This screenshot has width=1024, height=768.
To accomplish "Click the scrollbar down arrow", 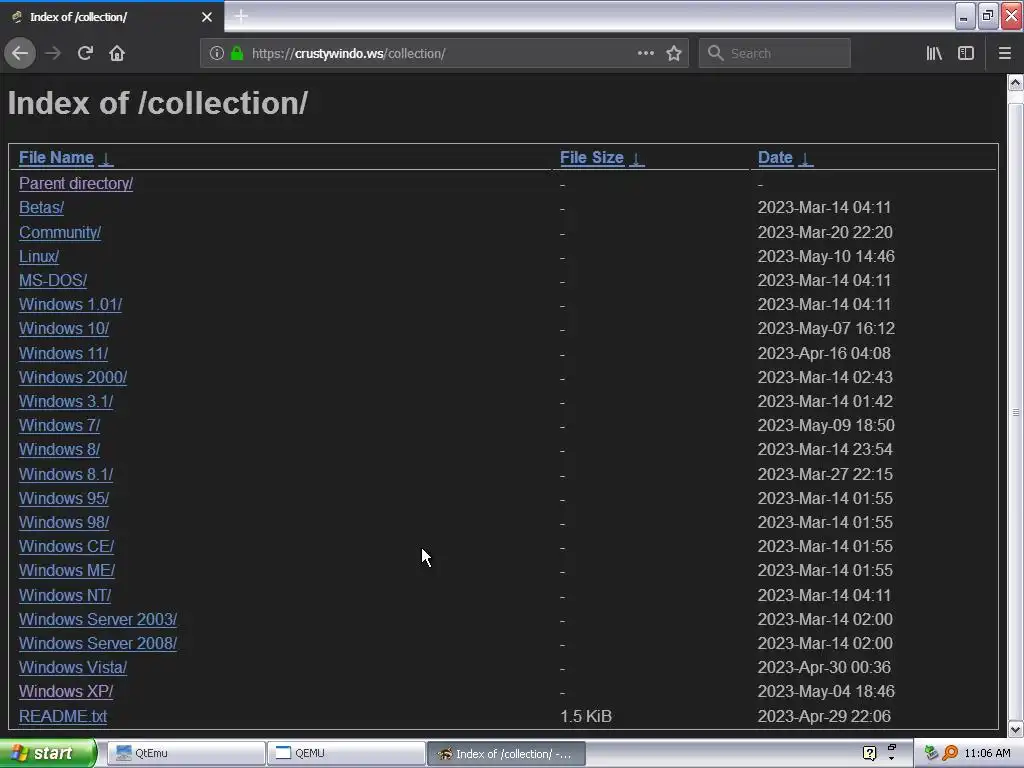I will coord(1015,729).
